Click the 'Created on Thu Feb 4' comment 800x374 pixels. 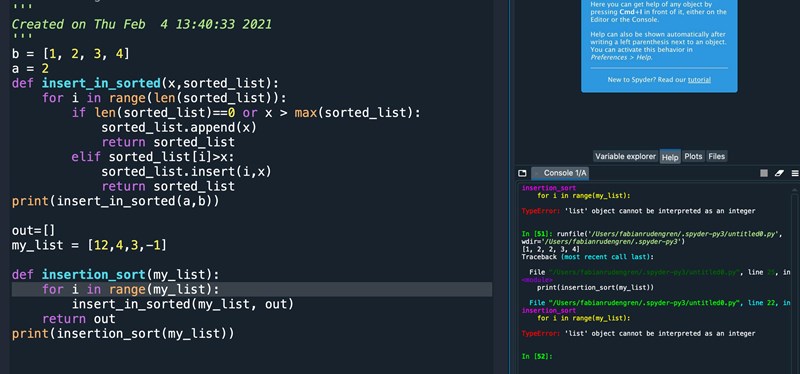(142, 24)
